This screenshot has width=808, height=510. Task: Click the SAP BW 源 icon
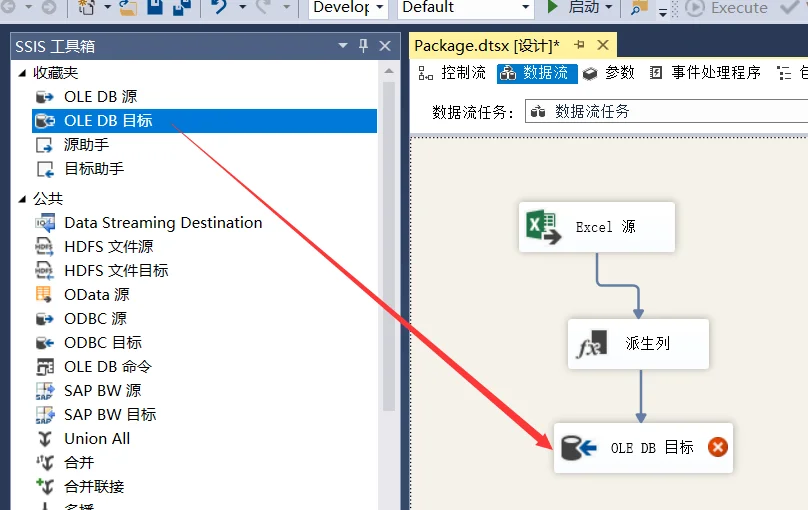(x=45, y=390)
